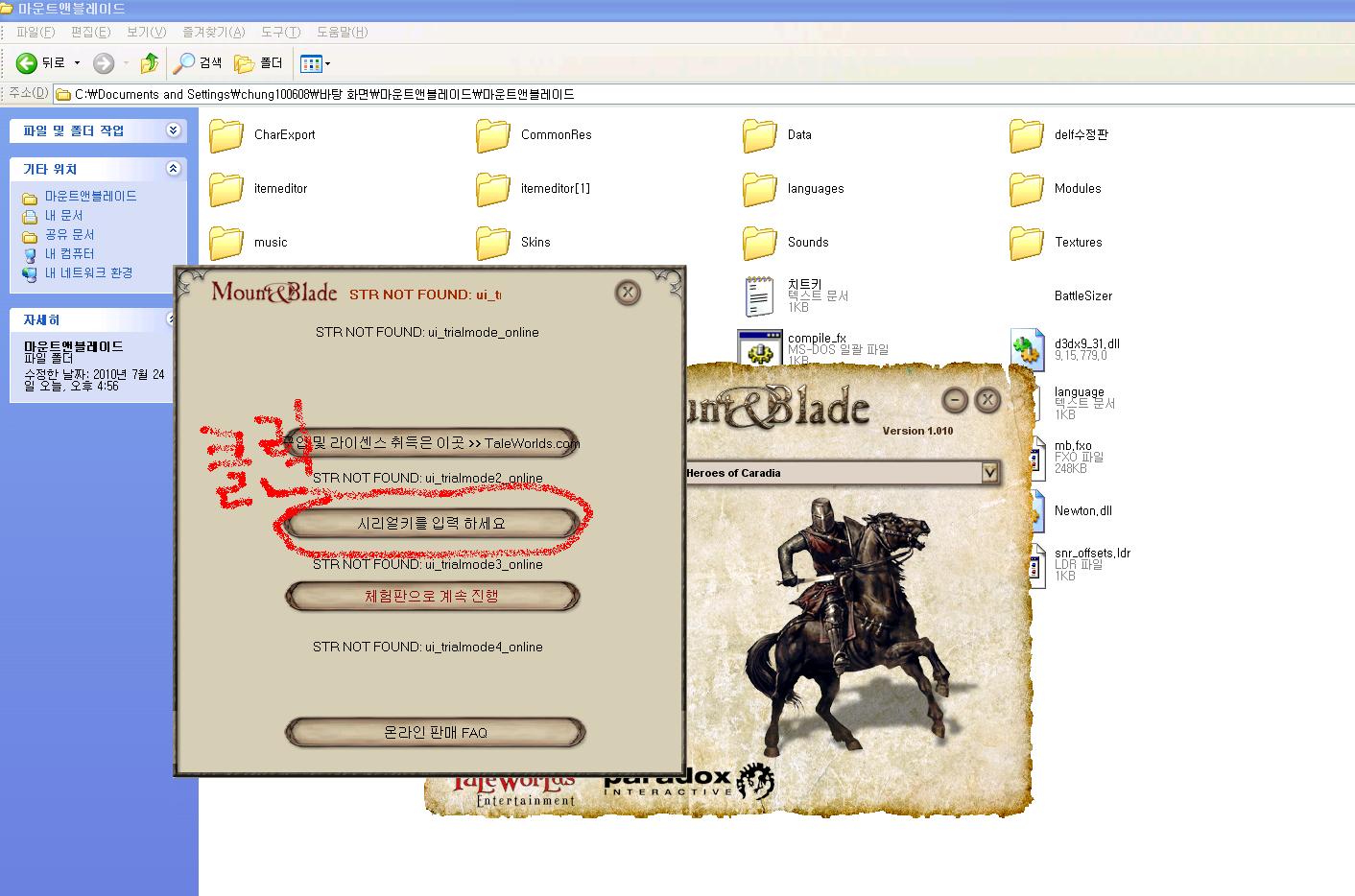The height and width of the screenshot is (896, 1355).
Task: Open the views dropdown in toolbar
Action: [316, 64]
